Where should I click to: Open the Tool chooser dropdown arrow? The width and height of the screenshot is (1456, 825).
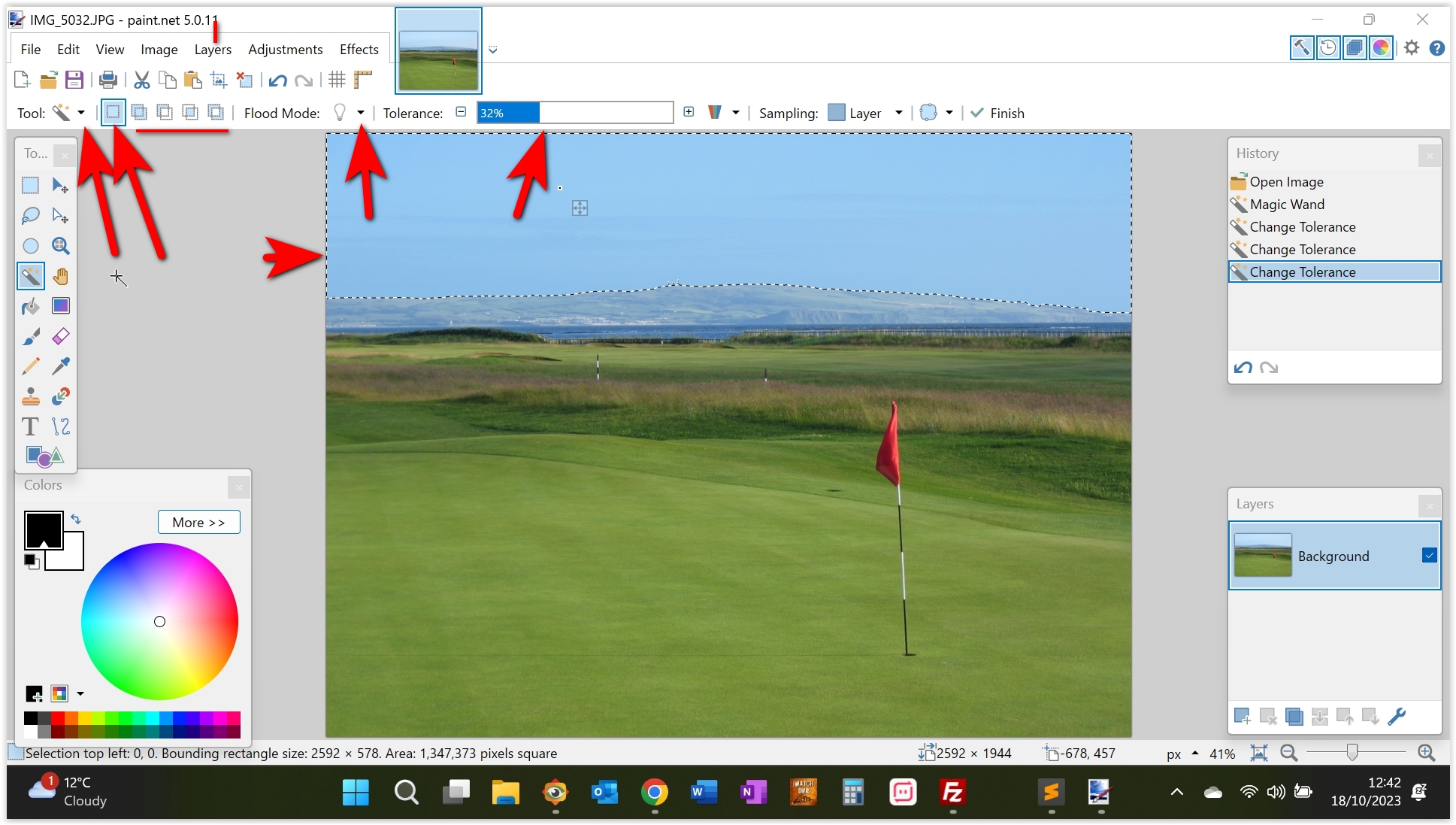tap(81, 113)
